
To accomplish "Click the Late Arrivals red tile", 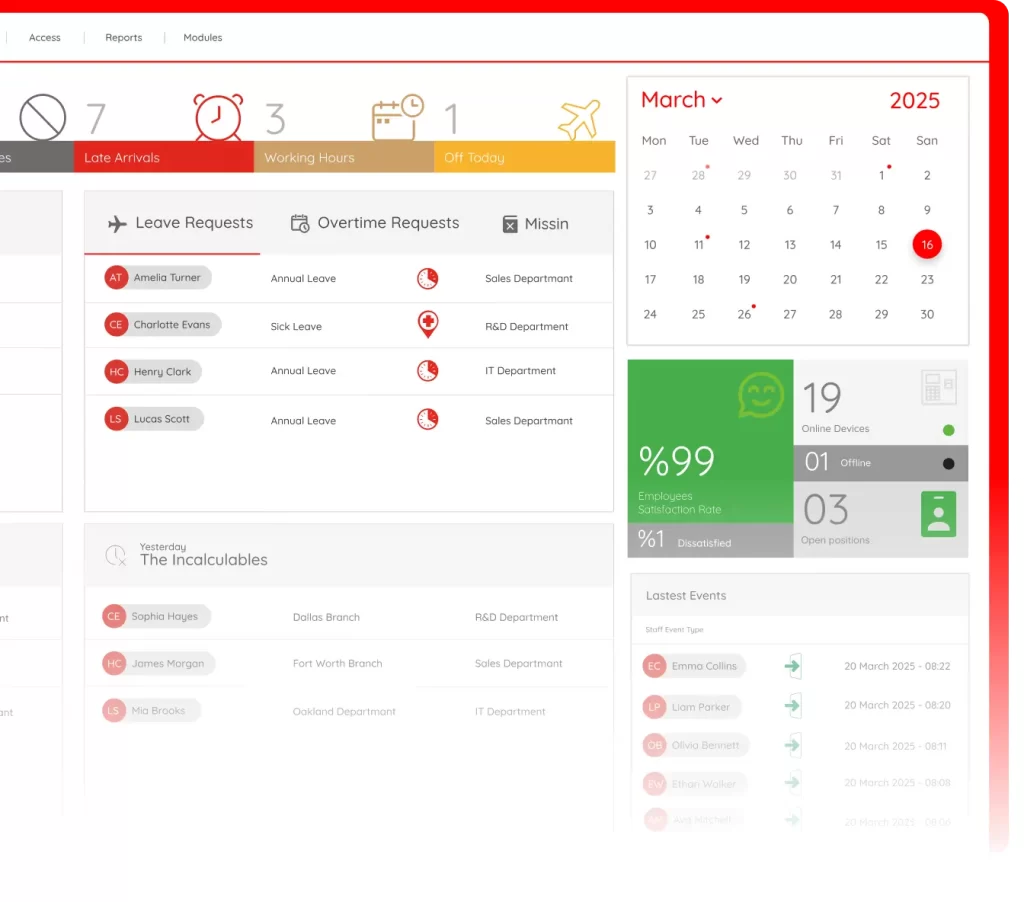I will pyautogui.click(x=163, y=157).
